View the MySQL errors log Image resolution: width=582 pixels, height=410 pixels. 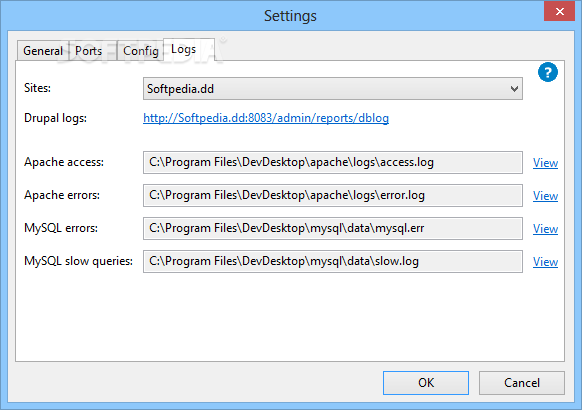[x=545, y=229]
